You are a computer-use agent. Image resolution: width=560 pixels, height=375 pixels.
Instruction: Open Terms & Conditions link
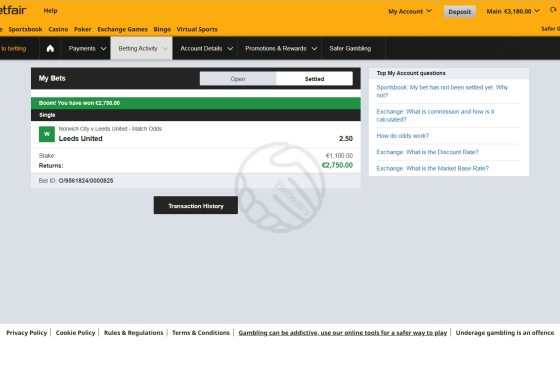[x=201, y=332]
